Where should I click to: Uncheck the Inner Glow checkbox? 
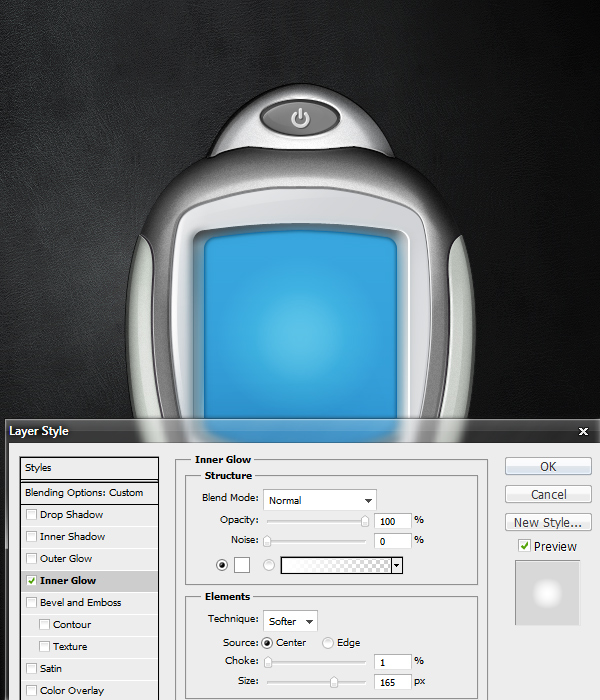coord(31,581)
